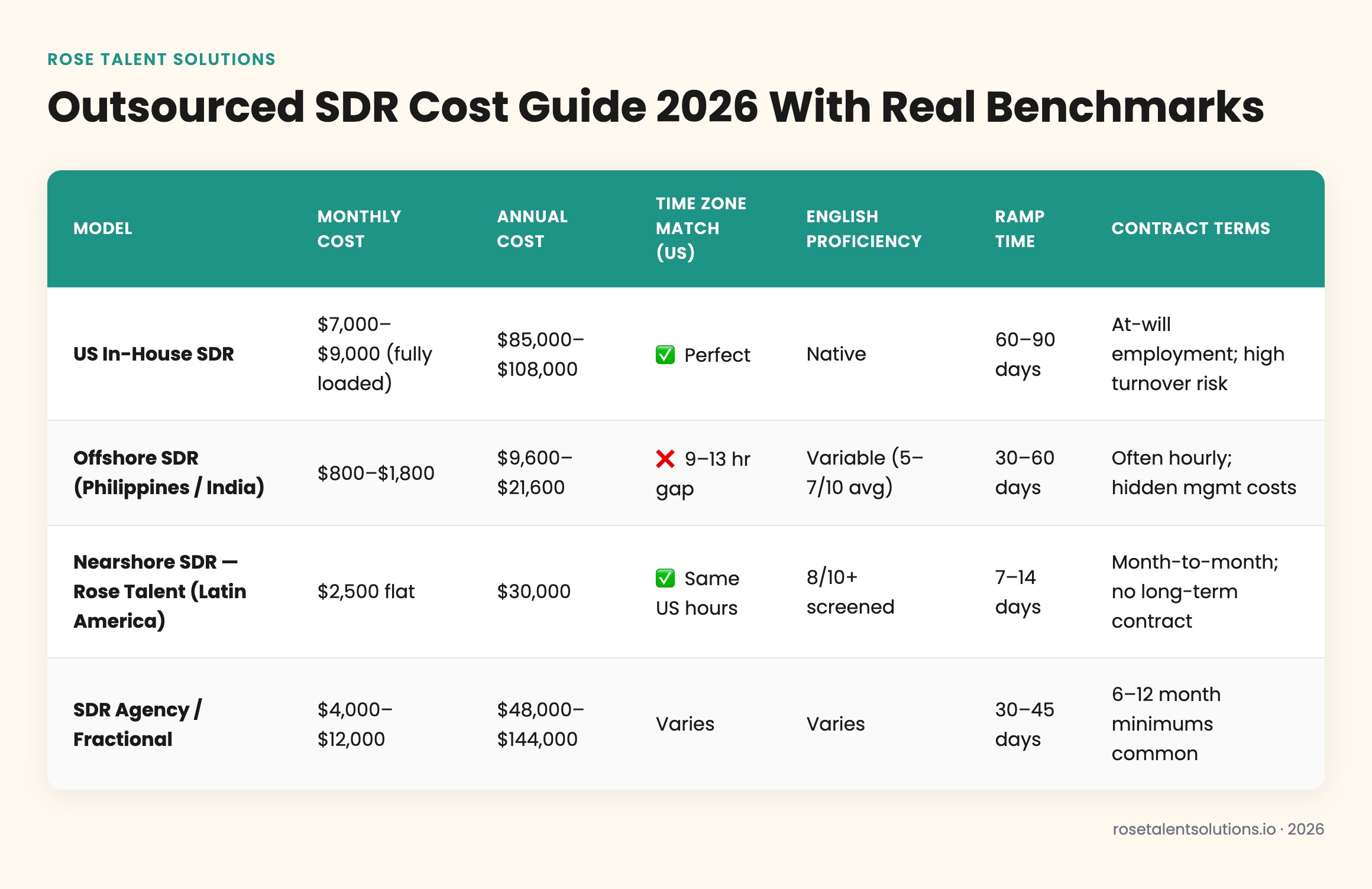Click the $4,000–$12,000 monthly cost cell

(x=355, y=724)
